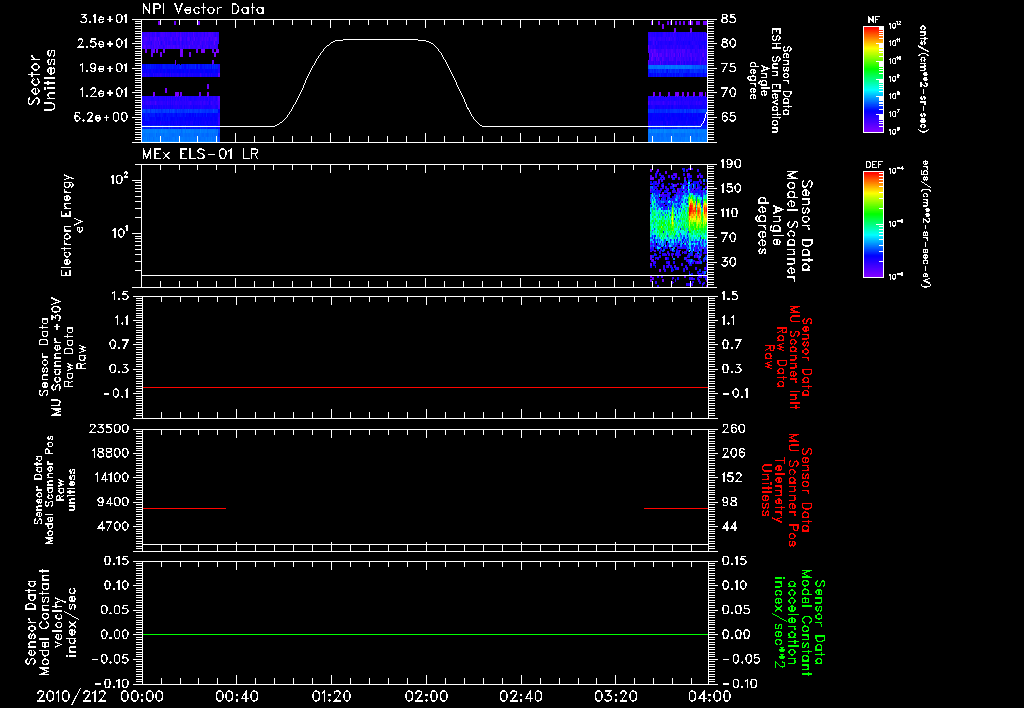The width and height of the screenshot is (1024, 708).
Task: Click the "DEF" label above the color bar
Action: tap(874, 165)
